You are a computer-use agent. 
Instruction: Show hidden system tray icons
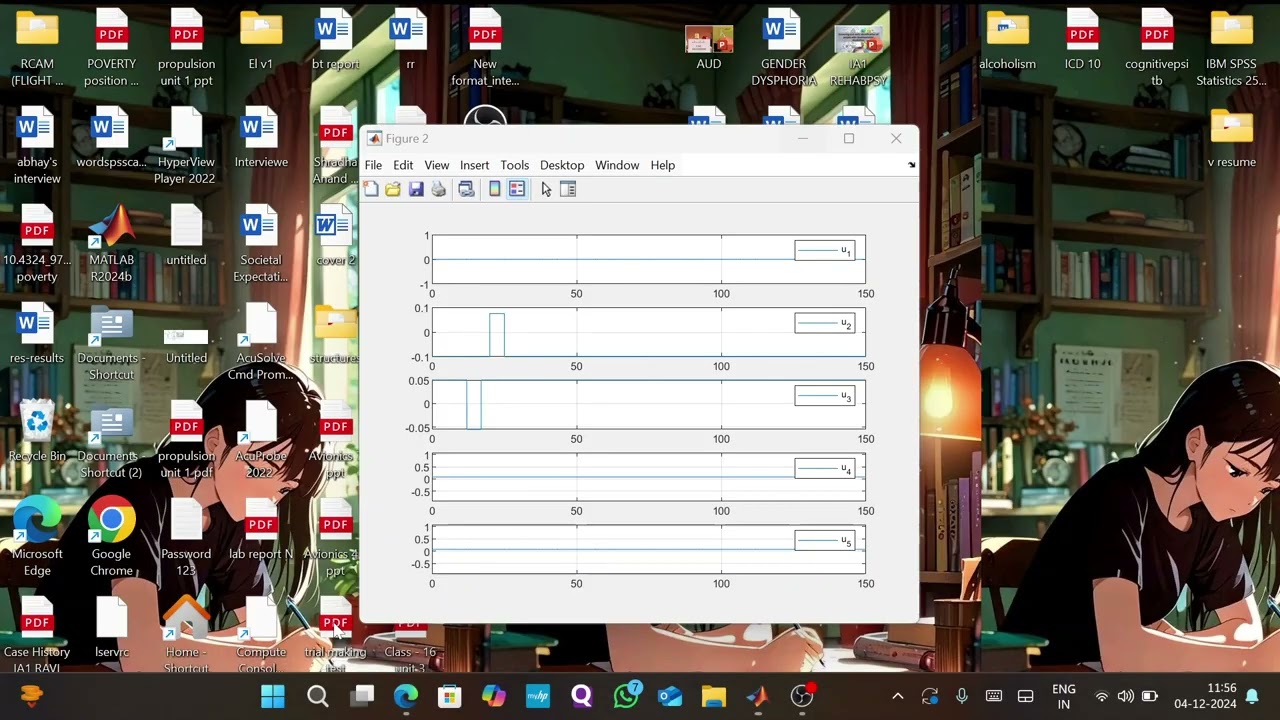pyautogui.click(x=898, y=696)
